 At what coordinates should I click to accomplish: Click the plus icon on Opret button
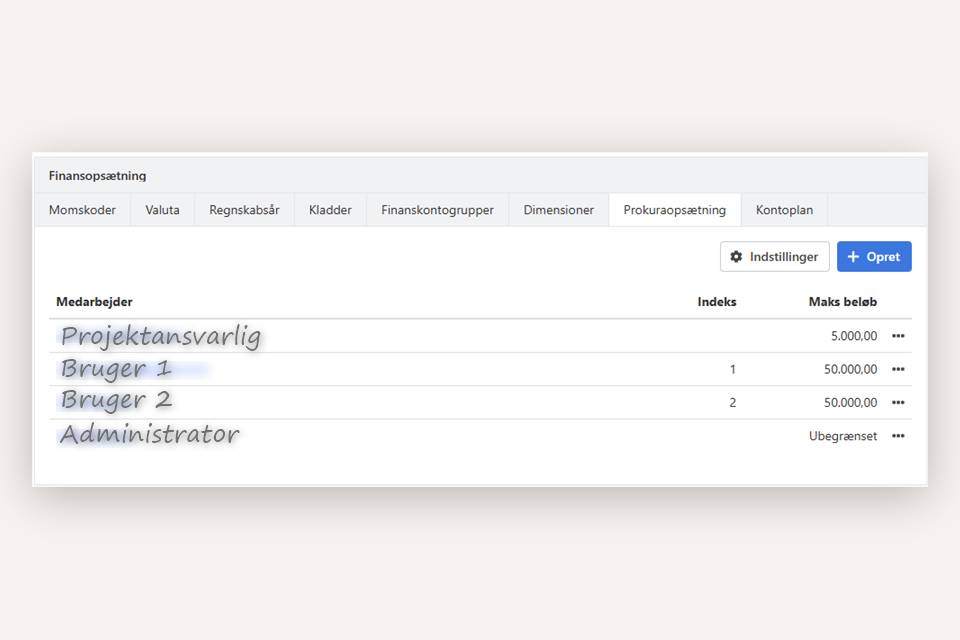pos(851,256)
